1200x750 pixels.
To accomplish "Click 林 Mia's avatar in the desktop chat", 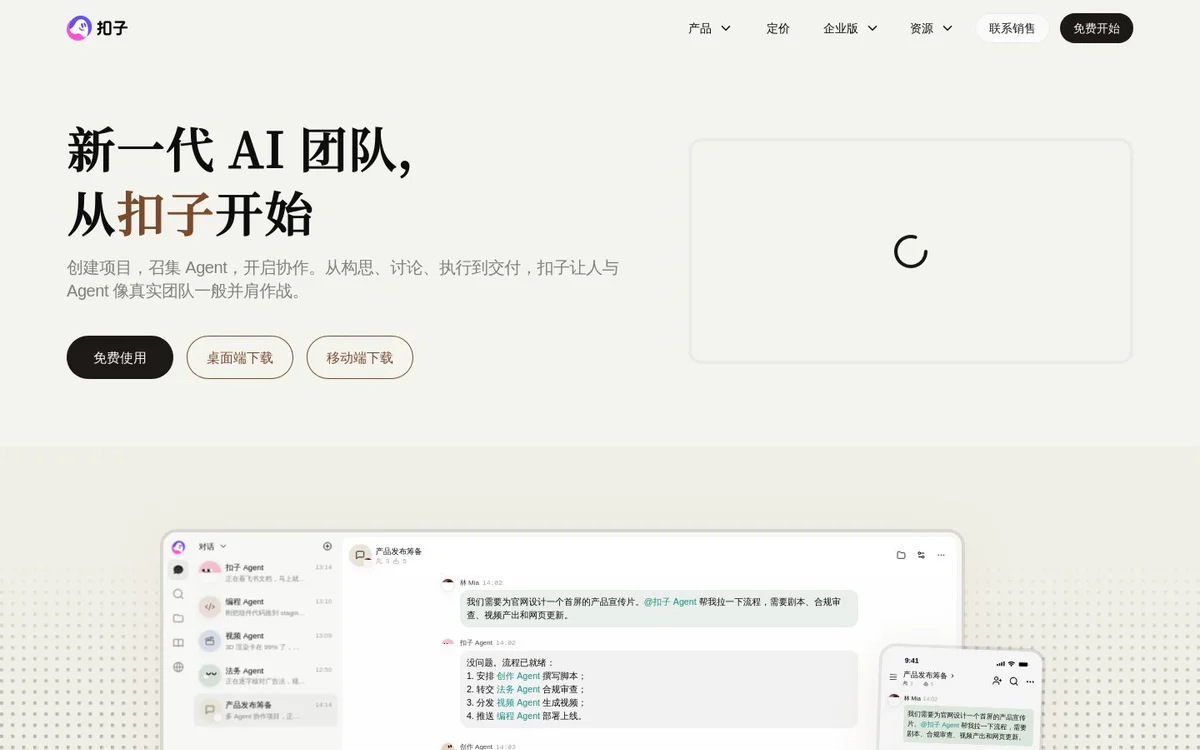I will (448, 583).
